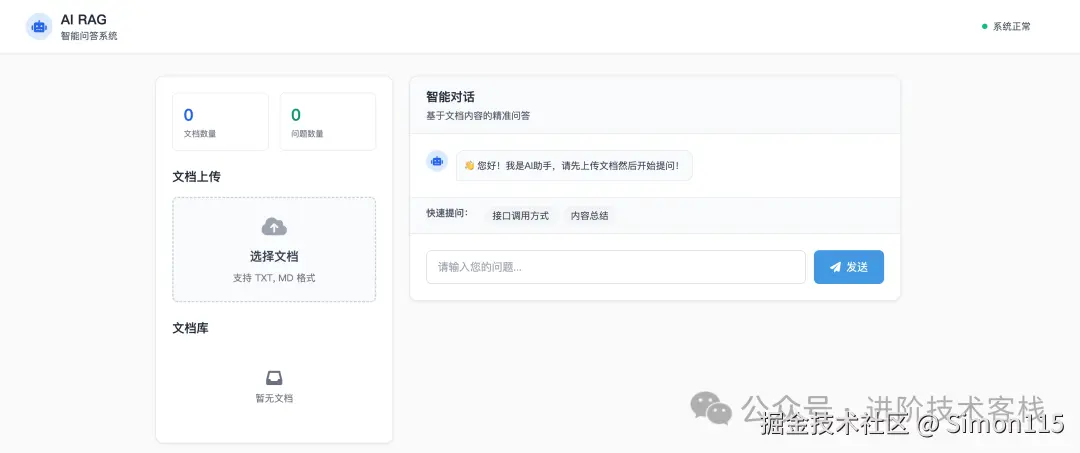Image resolution: width=1080 pixels, height=453 pixels.
Task: Click the chat assistant robot avatar
Action: (437, 161)
